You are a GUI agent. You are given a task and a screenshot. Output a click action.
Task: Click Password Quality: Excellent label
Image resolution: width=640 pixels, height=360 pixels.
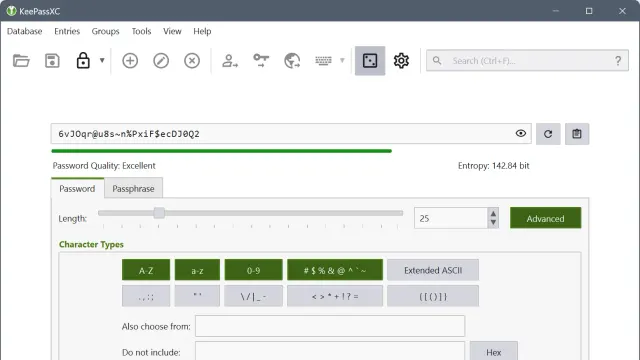pyautogui.click(x=104, y=166)
